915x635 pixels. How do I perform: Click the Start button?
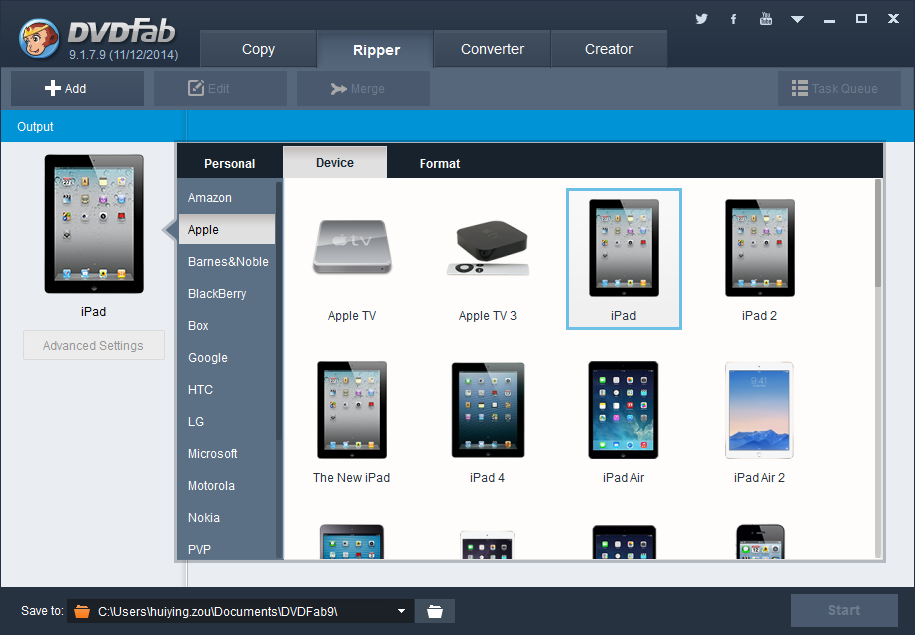(844, 610)
